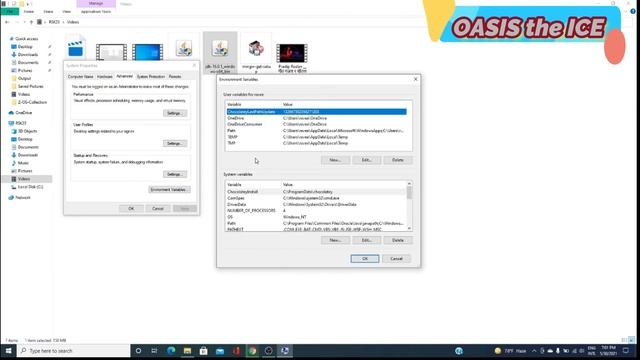Select the dark red video thumbnail
The image size is (640, 360).
point(292,53)
